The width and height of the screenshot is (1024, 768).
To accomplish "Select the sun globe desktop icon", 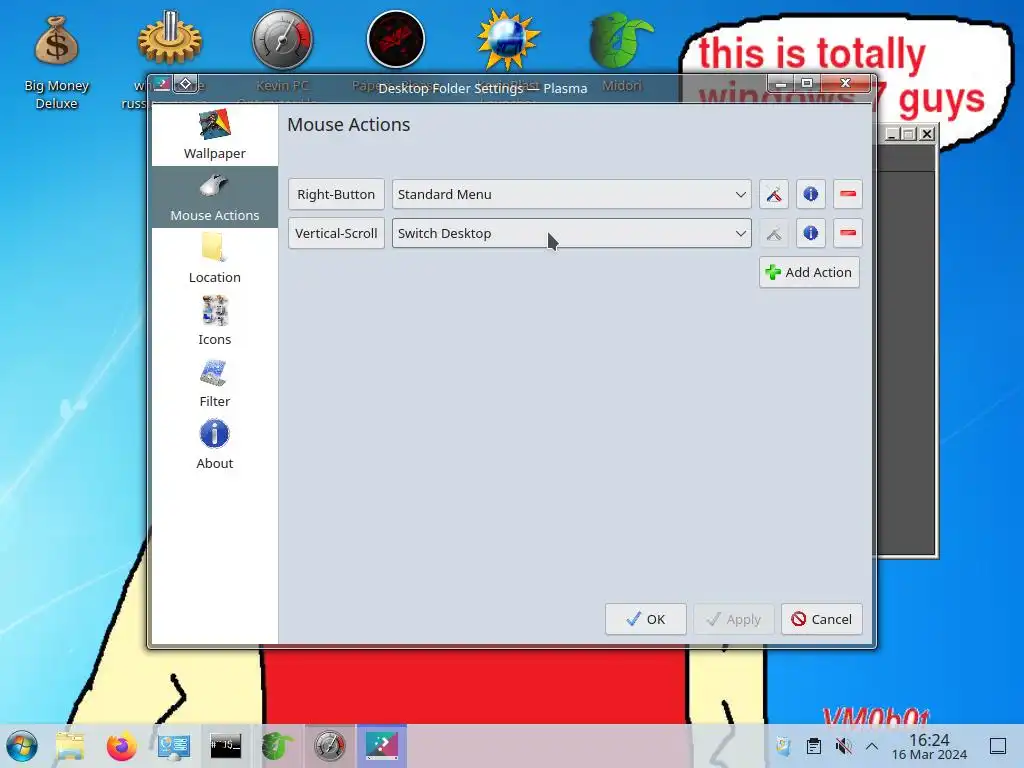I will (508, 40).
